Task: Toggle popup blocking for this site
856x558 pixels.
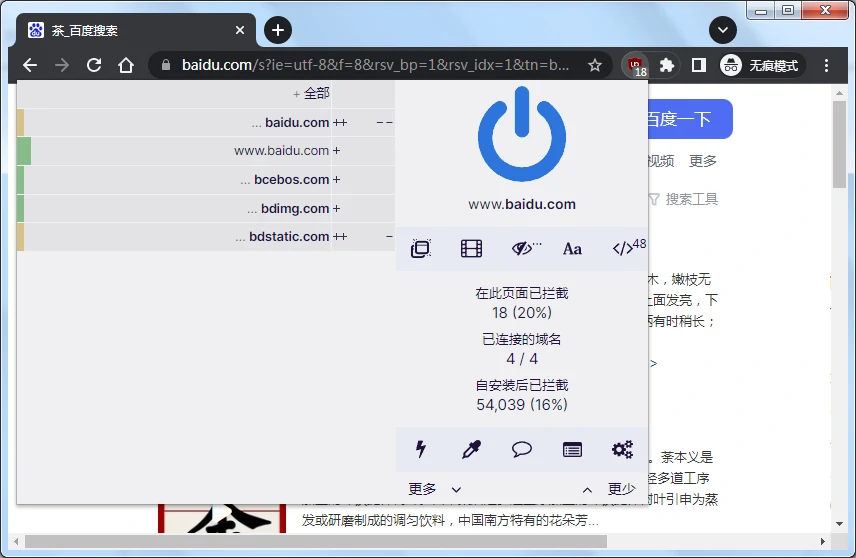Action: coord(421,249)
